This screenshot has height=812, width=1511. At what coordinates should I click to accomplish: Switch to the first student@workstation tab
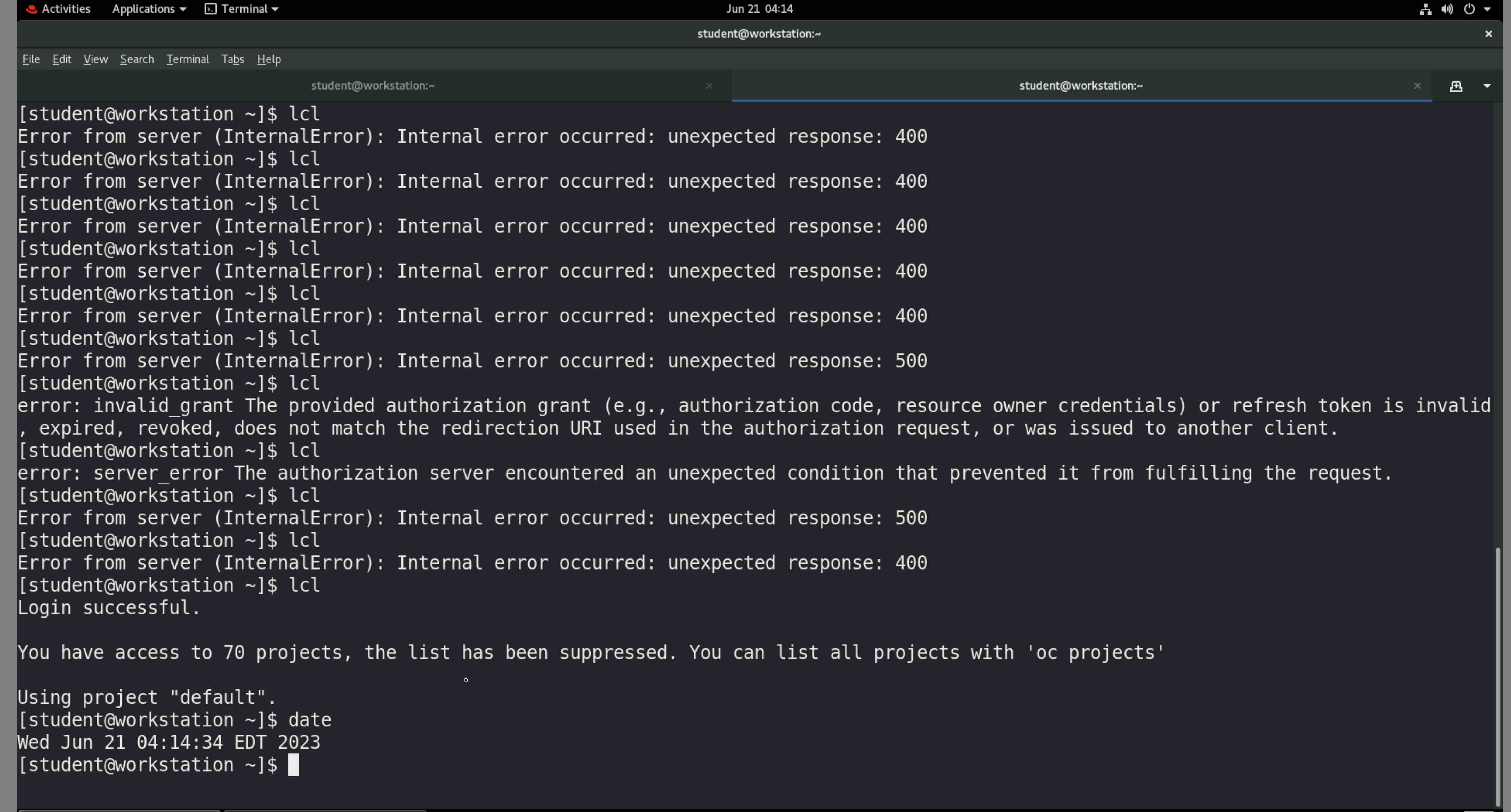pyautogui.click(x=373, y=86)
